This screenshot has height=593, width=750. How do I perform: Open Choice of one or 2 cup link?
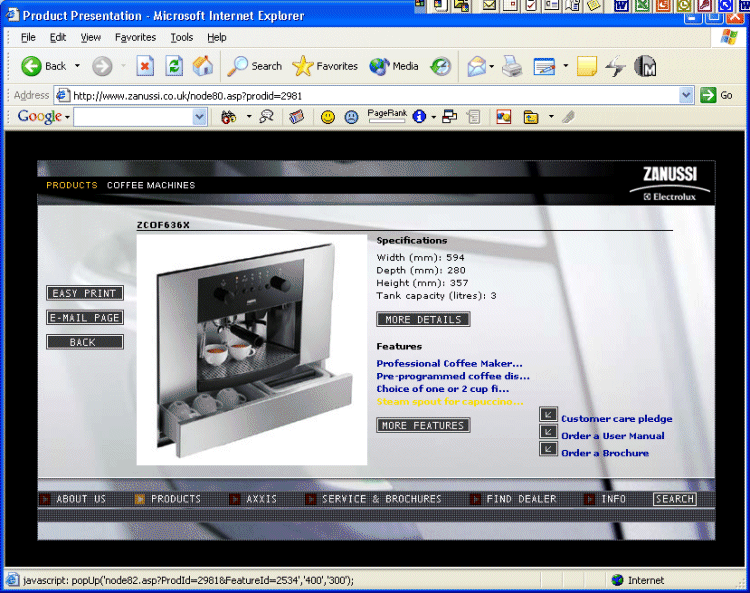point(442,389)
